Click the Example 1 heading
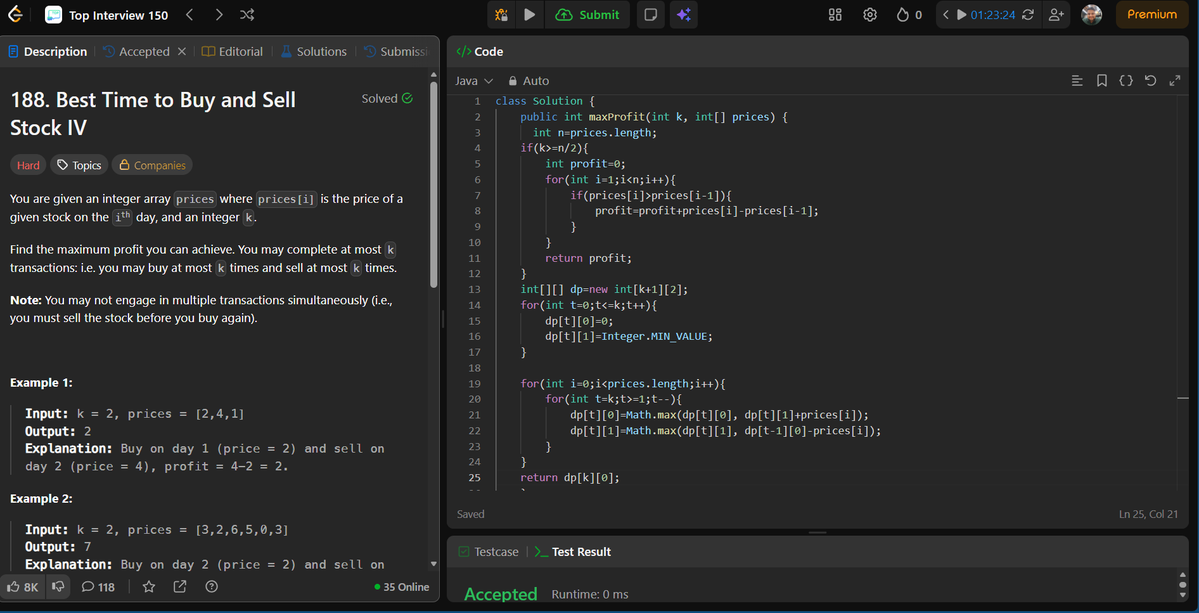The height and width of the screenshot is (613, 1199). 41,382
